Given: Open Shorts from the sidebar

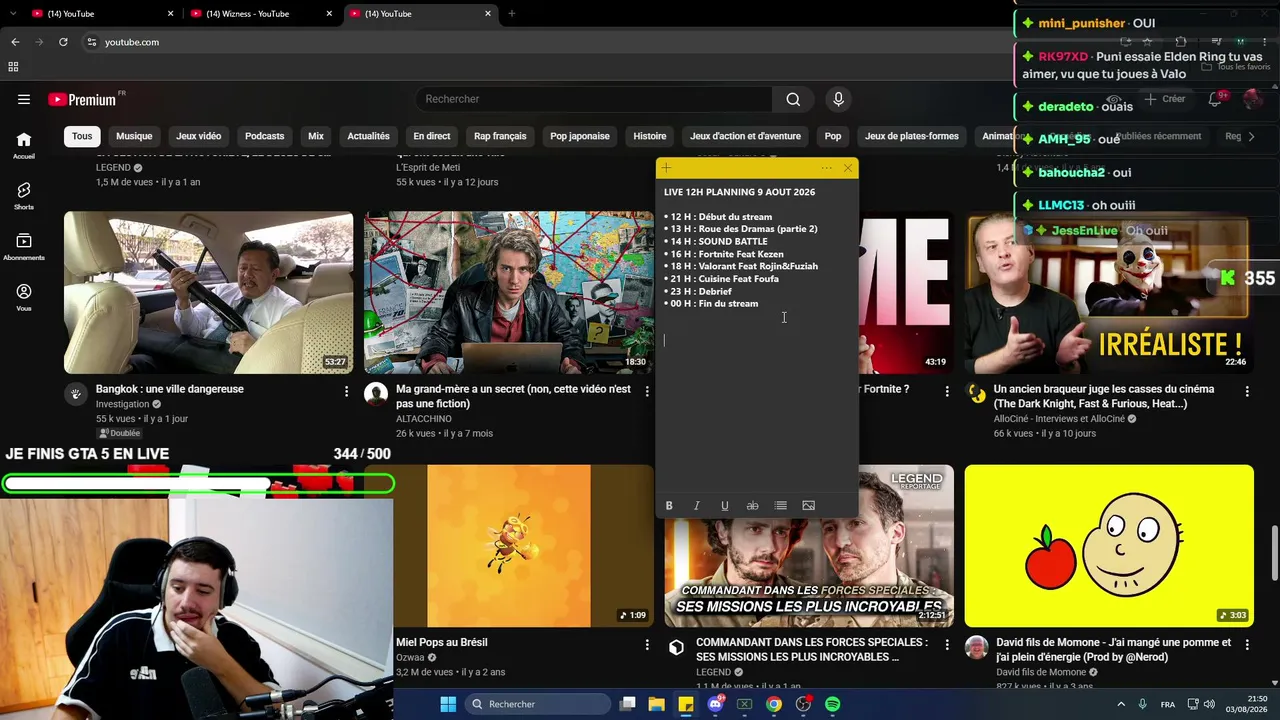Looking at the screenshot, I should 24,196.
